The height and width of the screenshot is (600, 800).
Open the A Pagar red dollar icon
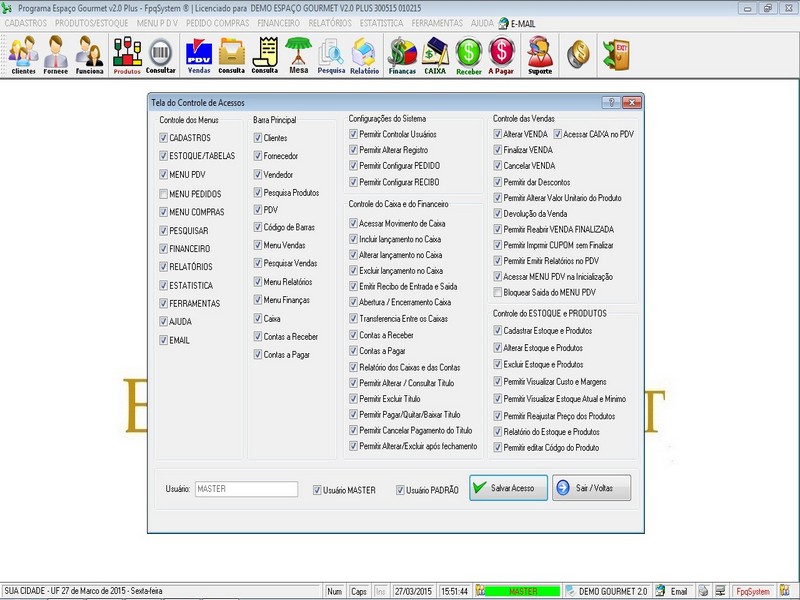click(501, 55)
